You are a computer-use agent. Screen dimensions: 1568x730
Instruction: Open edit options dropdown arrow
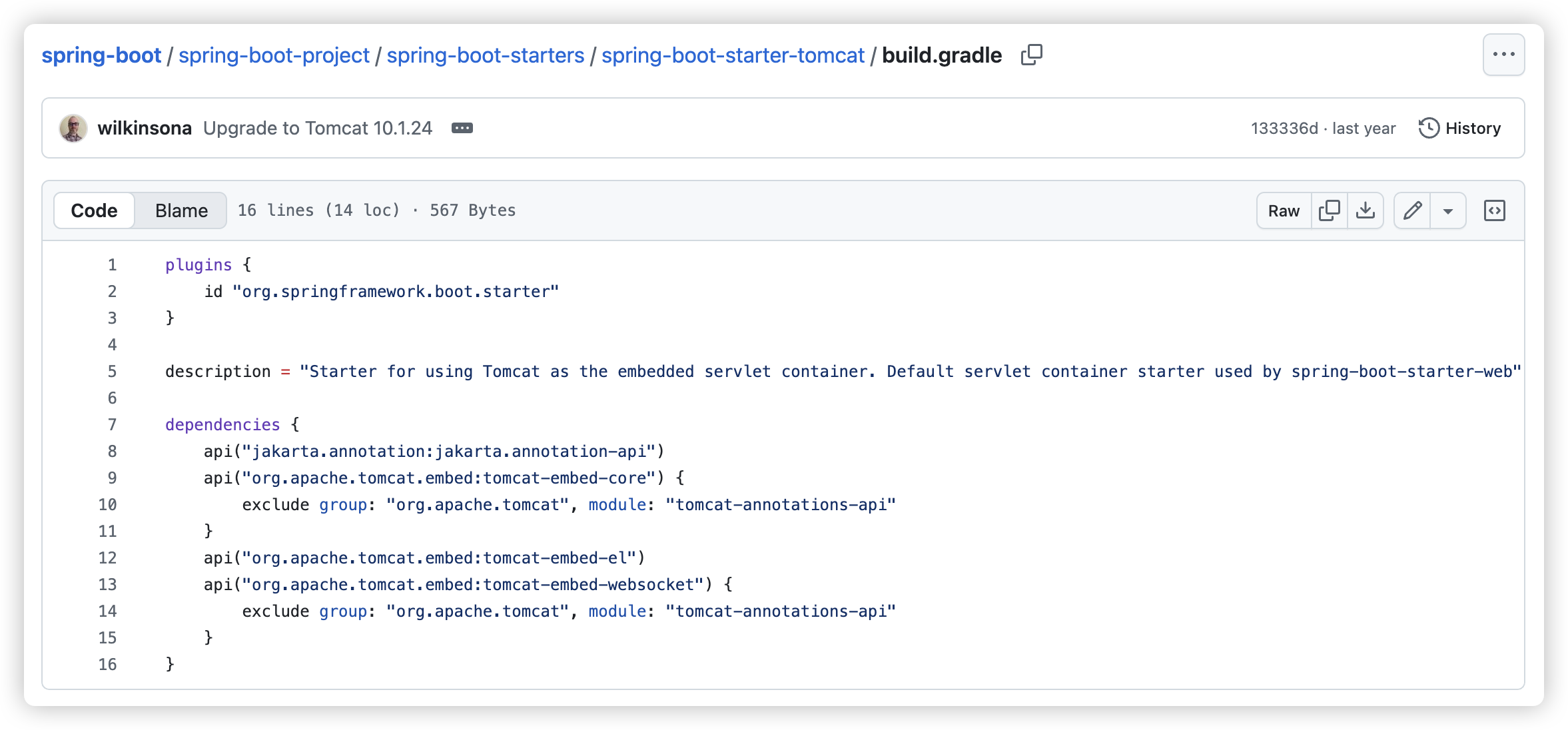point(1447,210)
